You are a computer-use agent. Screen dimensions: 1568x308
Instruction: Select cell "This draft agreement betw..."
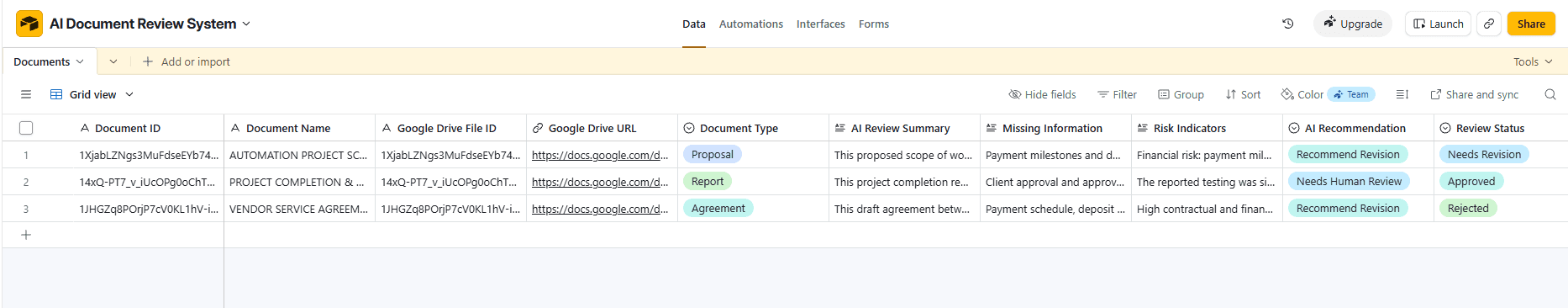[x=905, y=209]
